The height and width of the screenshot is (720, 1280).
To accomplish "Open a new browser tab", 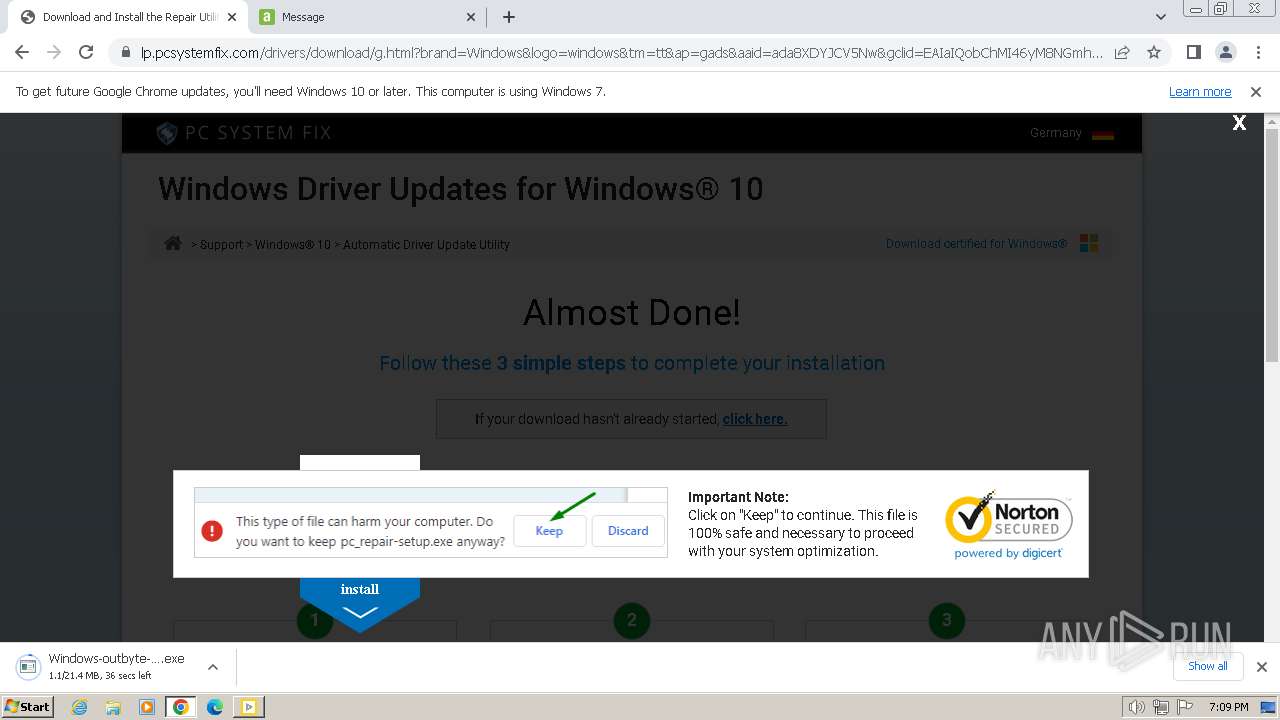I will tap(509, 17).
